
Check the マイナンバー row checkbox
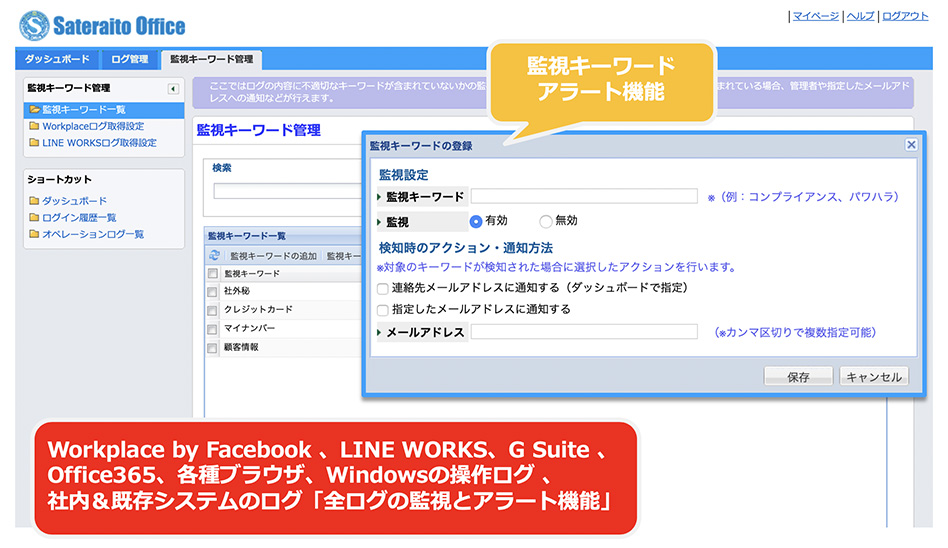[212, 330]
